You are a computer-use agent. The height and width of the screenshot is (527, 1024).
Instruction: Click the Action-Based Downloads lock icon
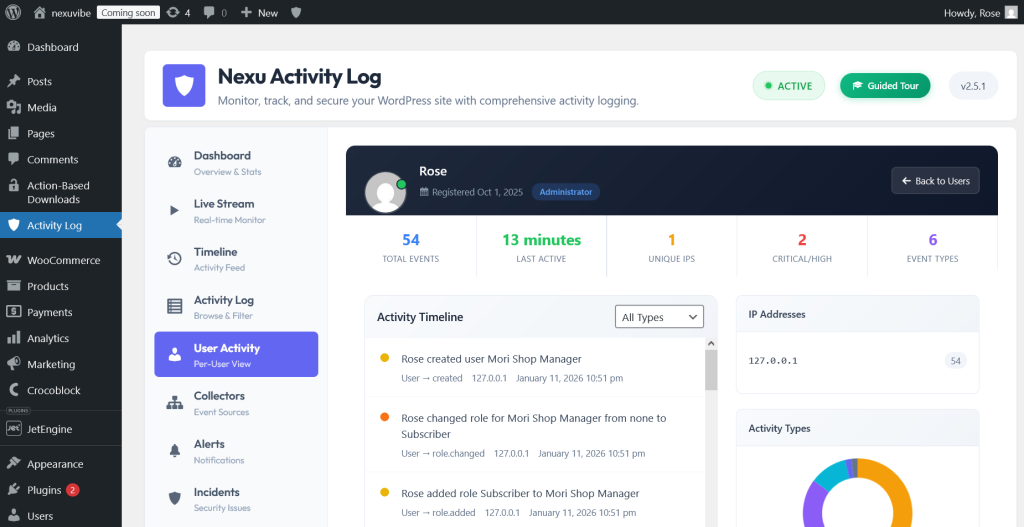(x=14, y=186)
